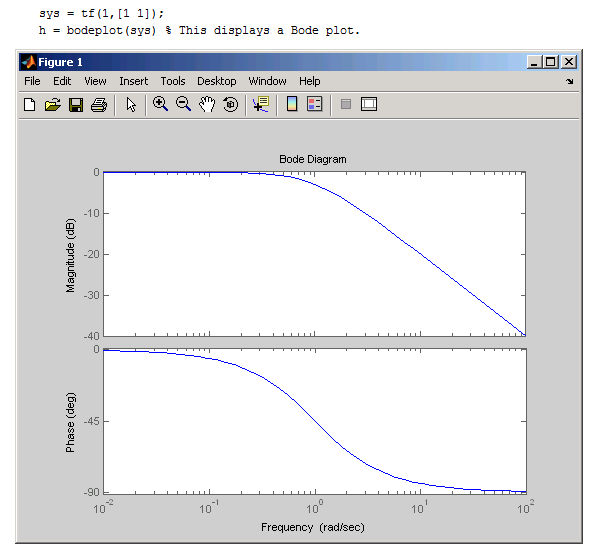The width and height of the screenshot is (590, 549).
Task: Click the New Figure toolbar icon
Action: pos(29,105)
